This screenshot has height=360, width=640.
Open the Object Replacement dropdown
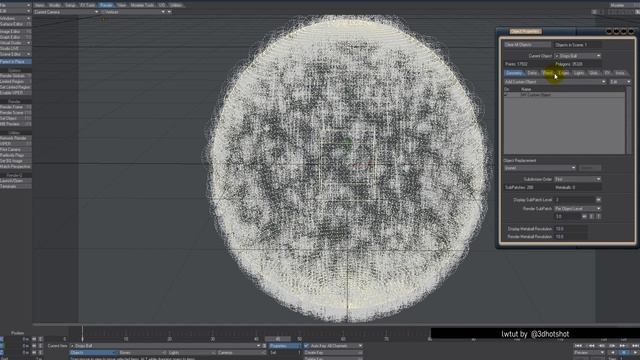coord(540,168)
